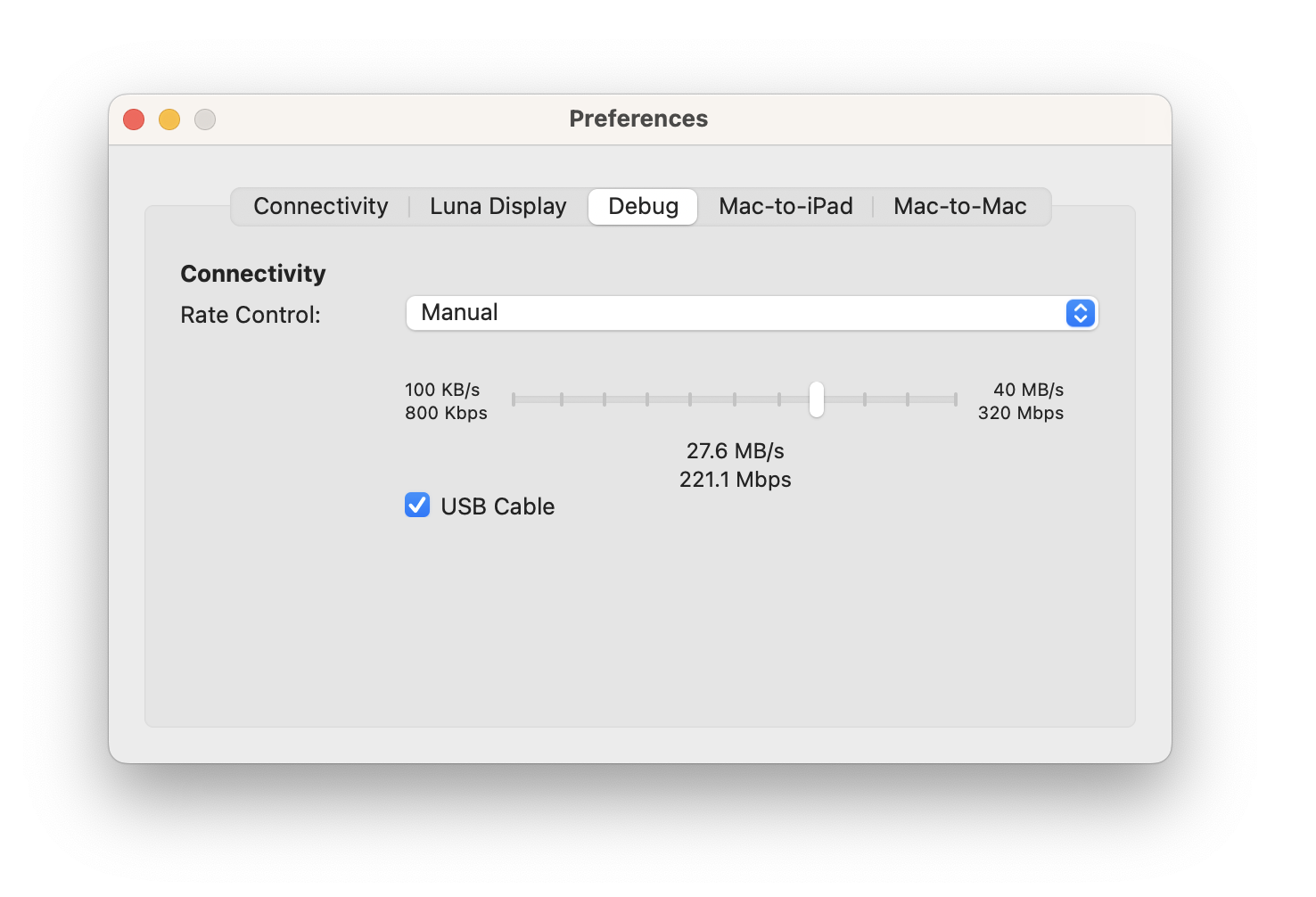Switch to the Mac-to-iPad tab
The image size is (1316, 897).
[785, 206]
